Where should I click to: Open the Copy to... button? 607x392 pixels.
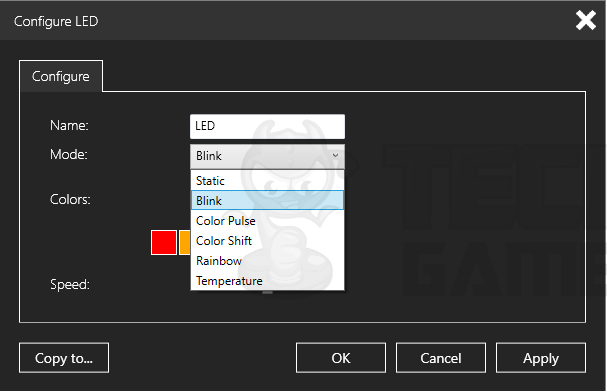point(64,358)
